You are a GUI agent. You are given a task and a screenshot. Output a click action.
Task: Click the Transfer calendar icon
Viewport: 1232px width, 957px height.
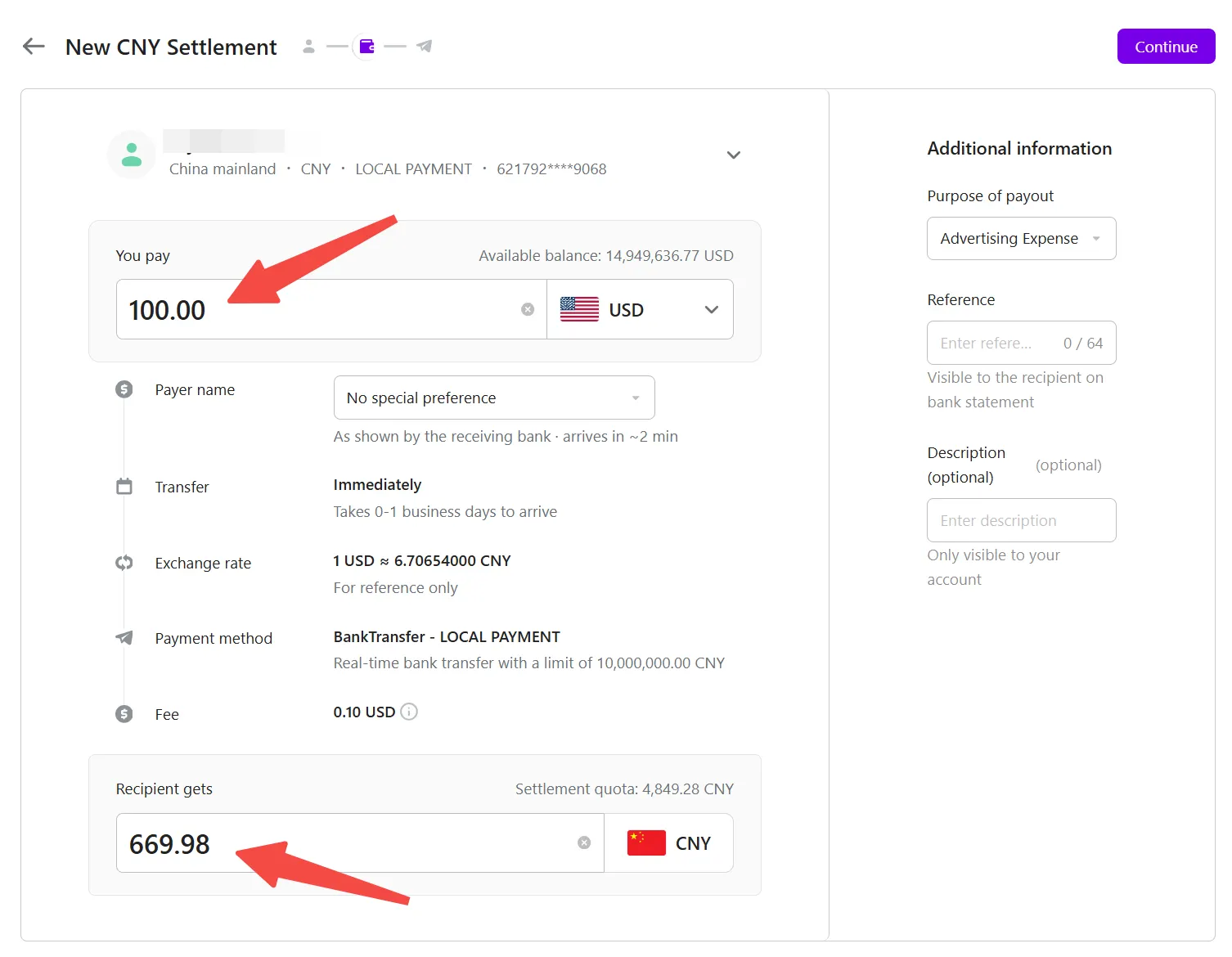point(124,487)
